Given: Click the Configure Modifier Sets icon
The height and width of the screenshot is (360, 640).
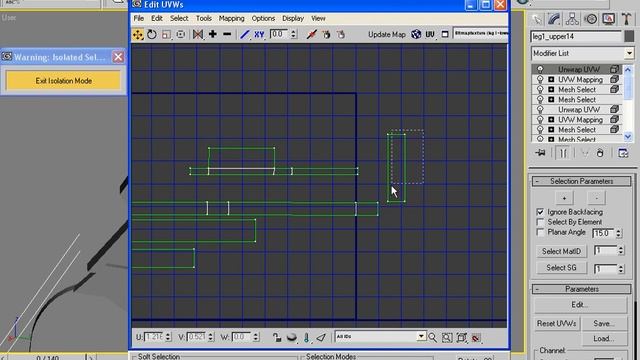Looking at the screenshot, I should click(623, 153).
